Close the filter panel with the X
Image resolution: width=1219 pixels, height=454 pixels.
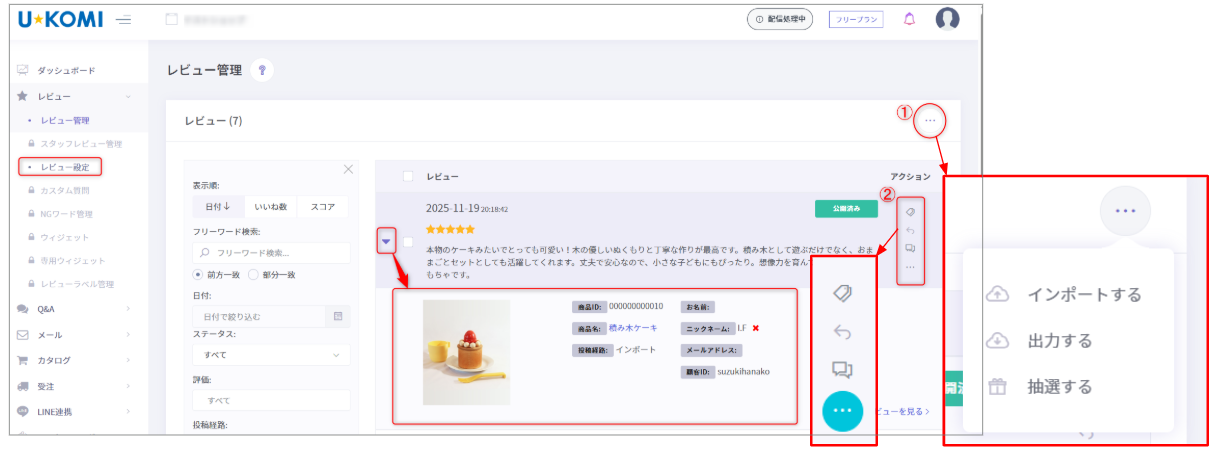click(348, 169)
